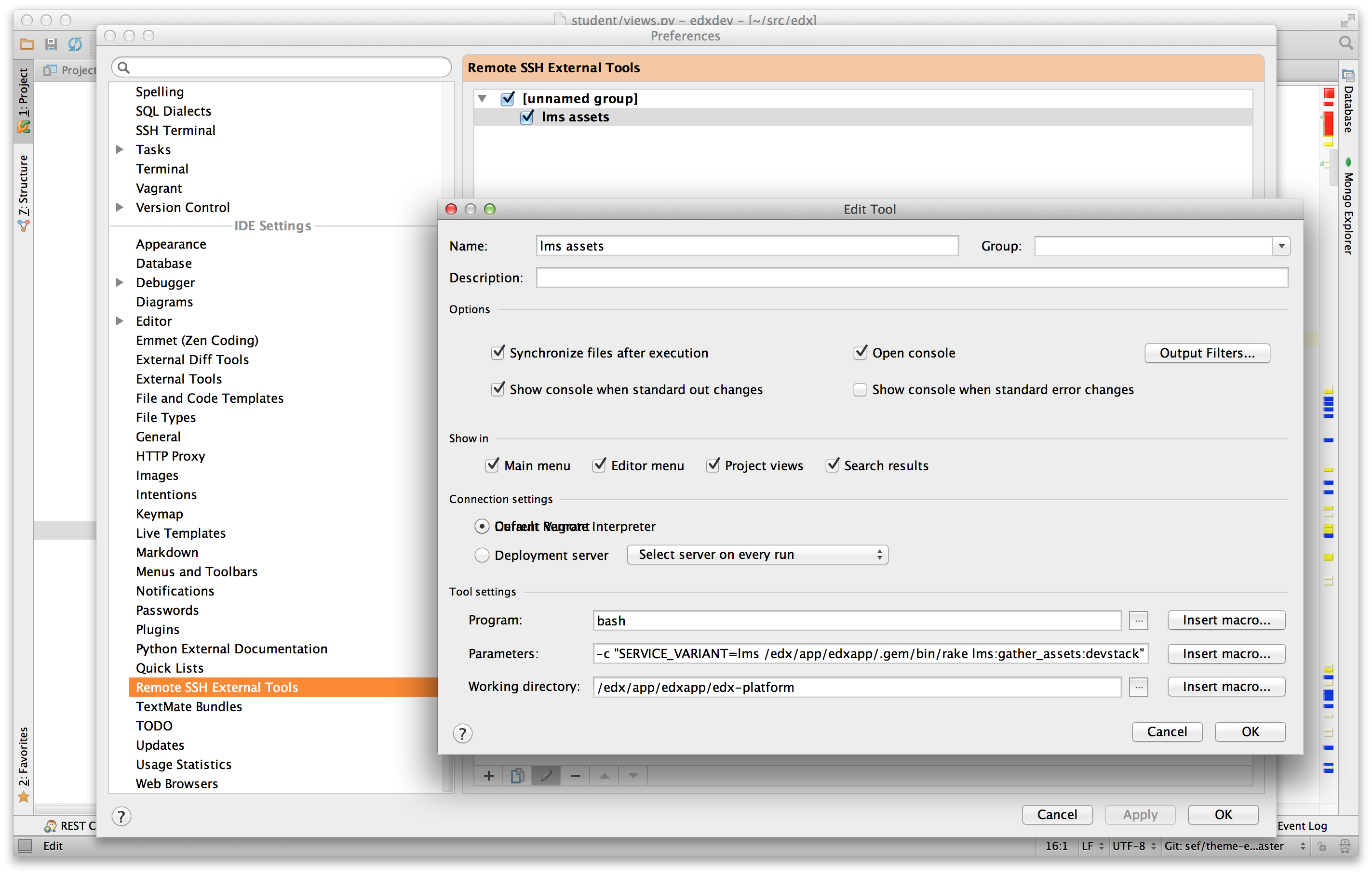The image size is (1372, 875).
Task: Select Keymap in settings list
Action: click(159, 514)
